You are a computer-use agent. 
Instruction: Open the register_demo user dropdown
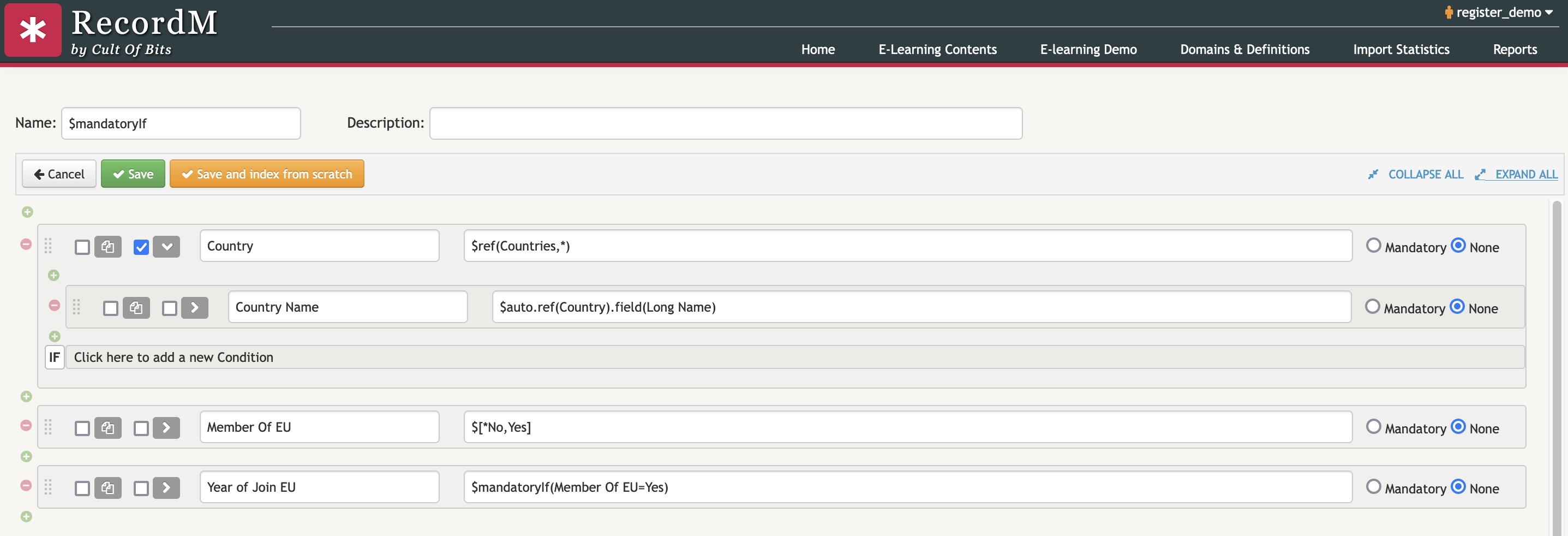1499,12
